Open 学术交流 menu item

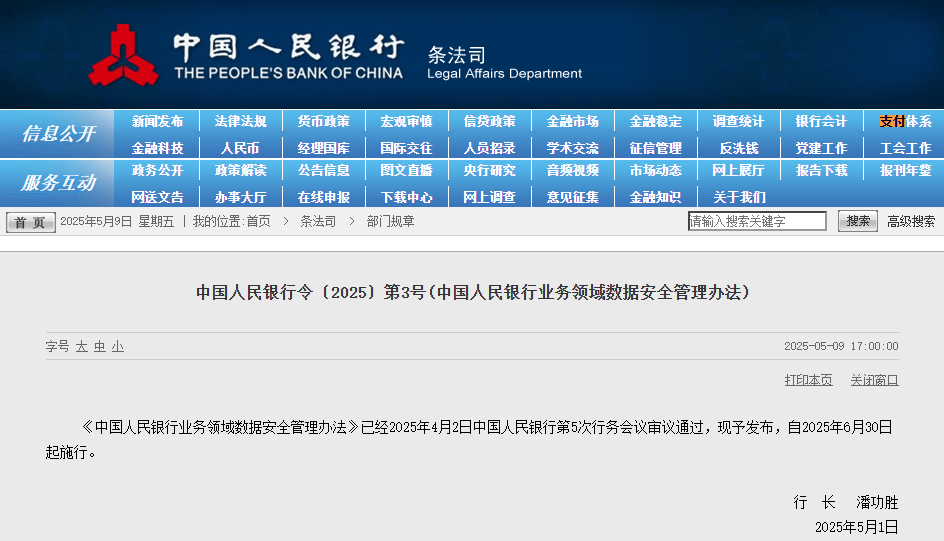[573, 148]
